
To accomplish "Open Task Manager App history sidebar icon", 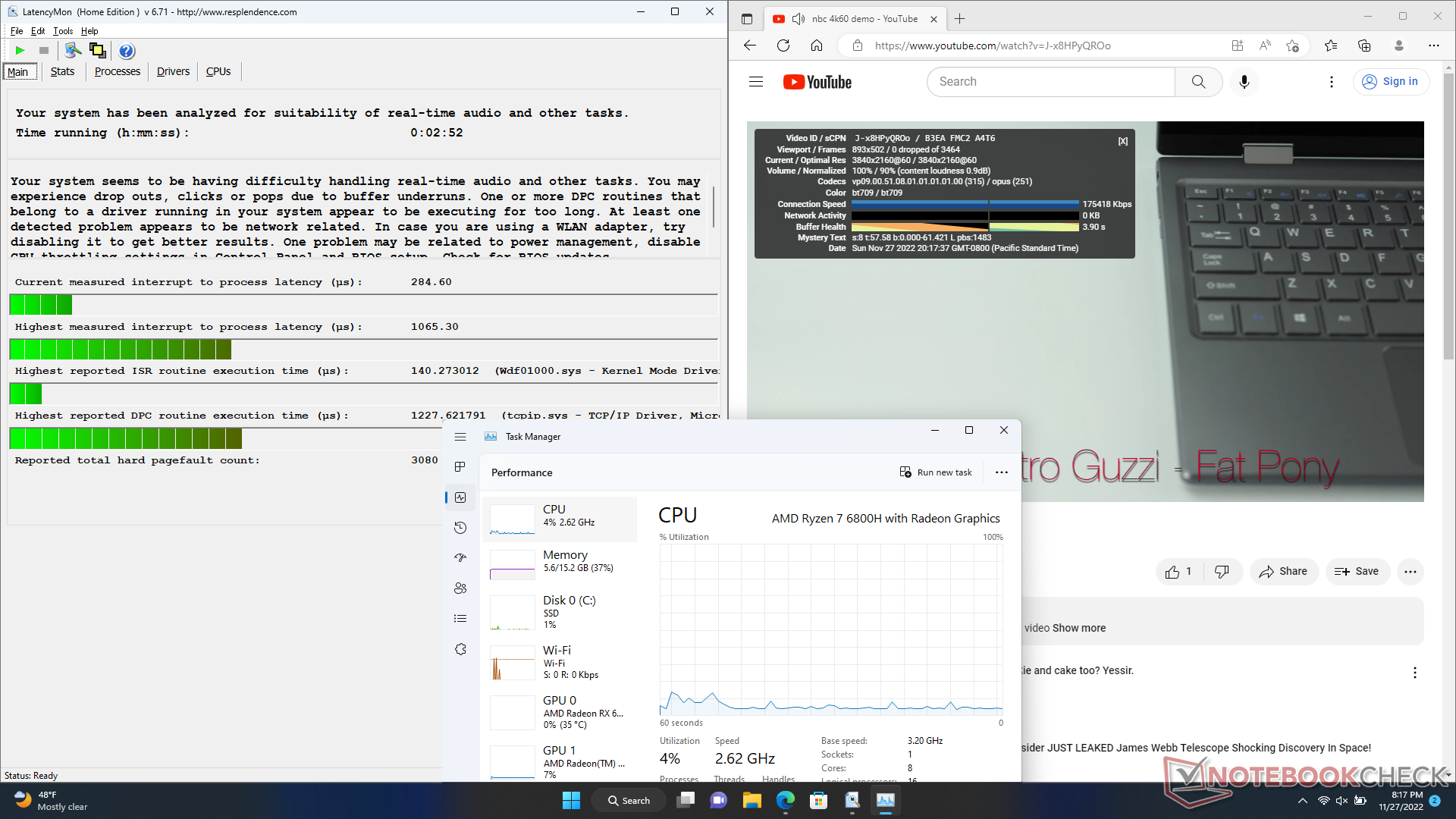I will pyautogui.click(x=460, y=528).
